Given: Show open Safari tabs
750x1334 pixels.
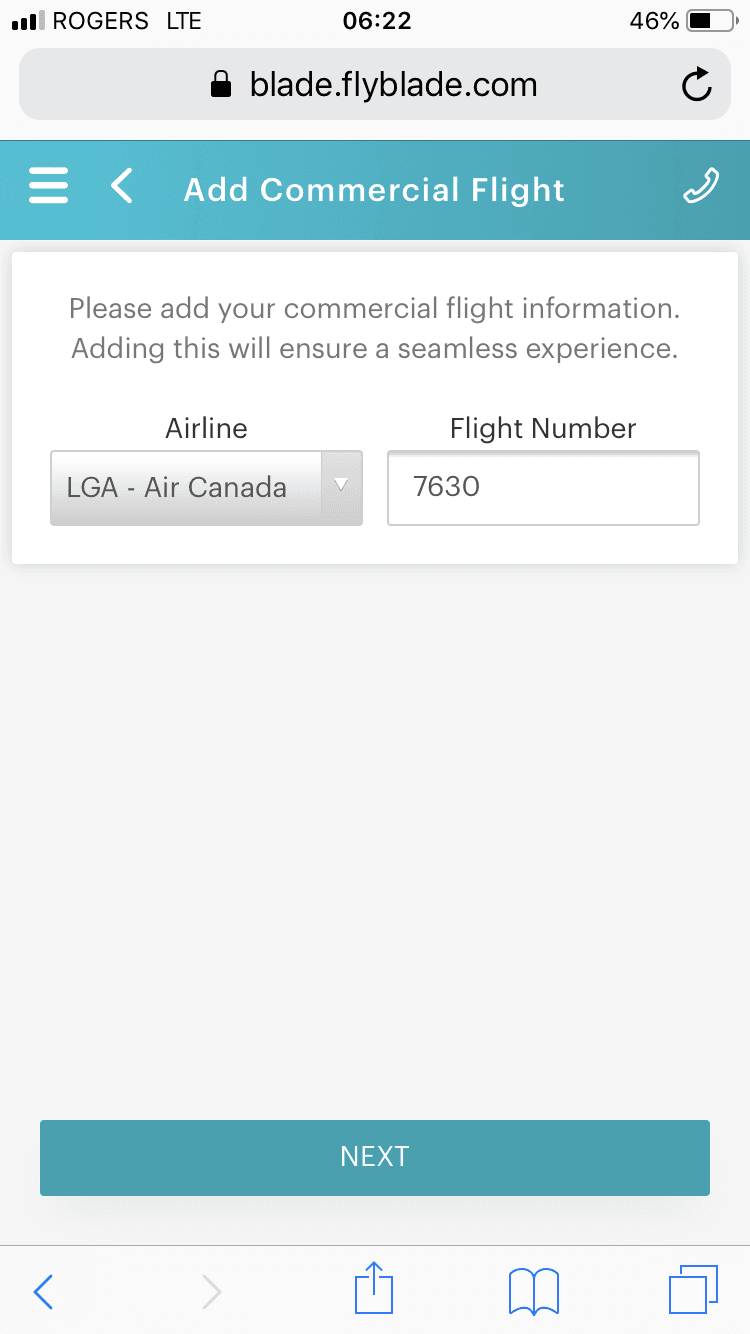Looking at the screenshot, I should (x=692, y=1290).
